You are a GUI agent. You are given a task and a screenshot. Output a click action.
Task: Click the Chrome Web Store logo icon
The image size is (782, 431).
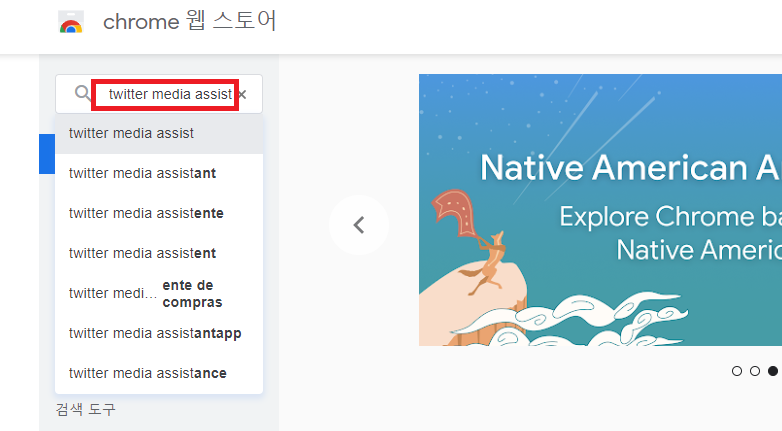tap(71, 22)
